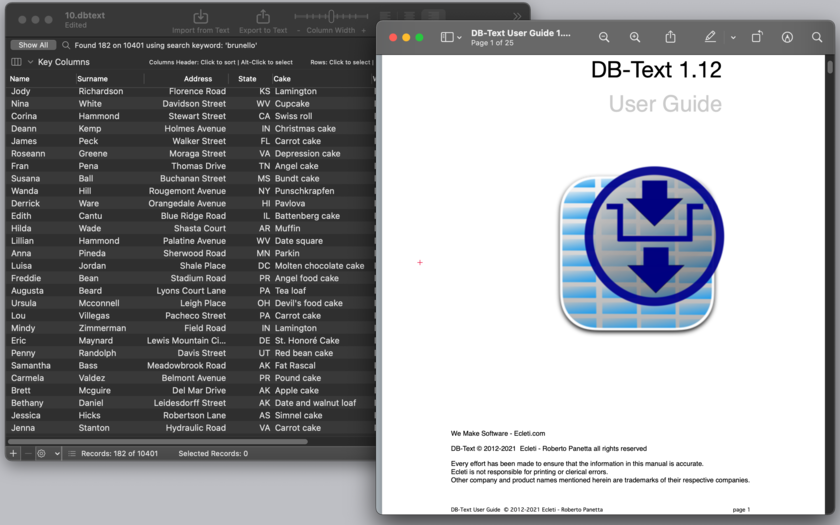The image size is (840, 525).
Task: Zoom in the PDF in Preview
Action: [x=635, y=37]
